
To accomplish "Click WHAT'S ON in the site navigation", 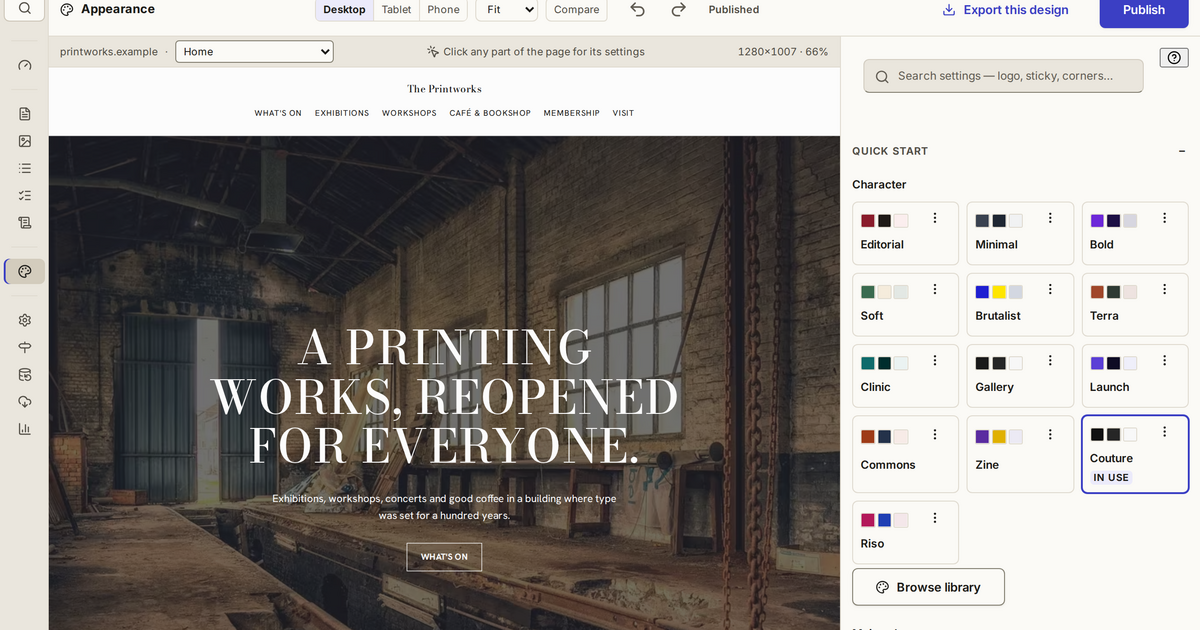I will 278,113.
